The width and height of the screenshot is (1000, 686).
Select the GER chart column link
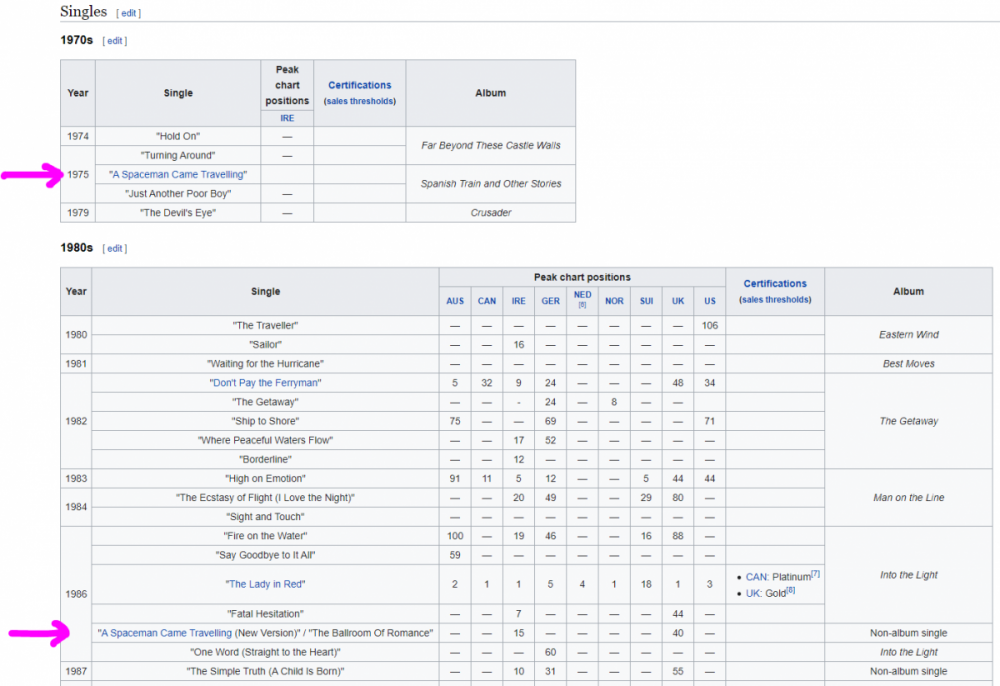click(550, 301)
